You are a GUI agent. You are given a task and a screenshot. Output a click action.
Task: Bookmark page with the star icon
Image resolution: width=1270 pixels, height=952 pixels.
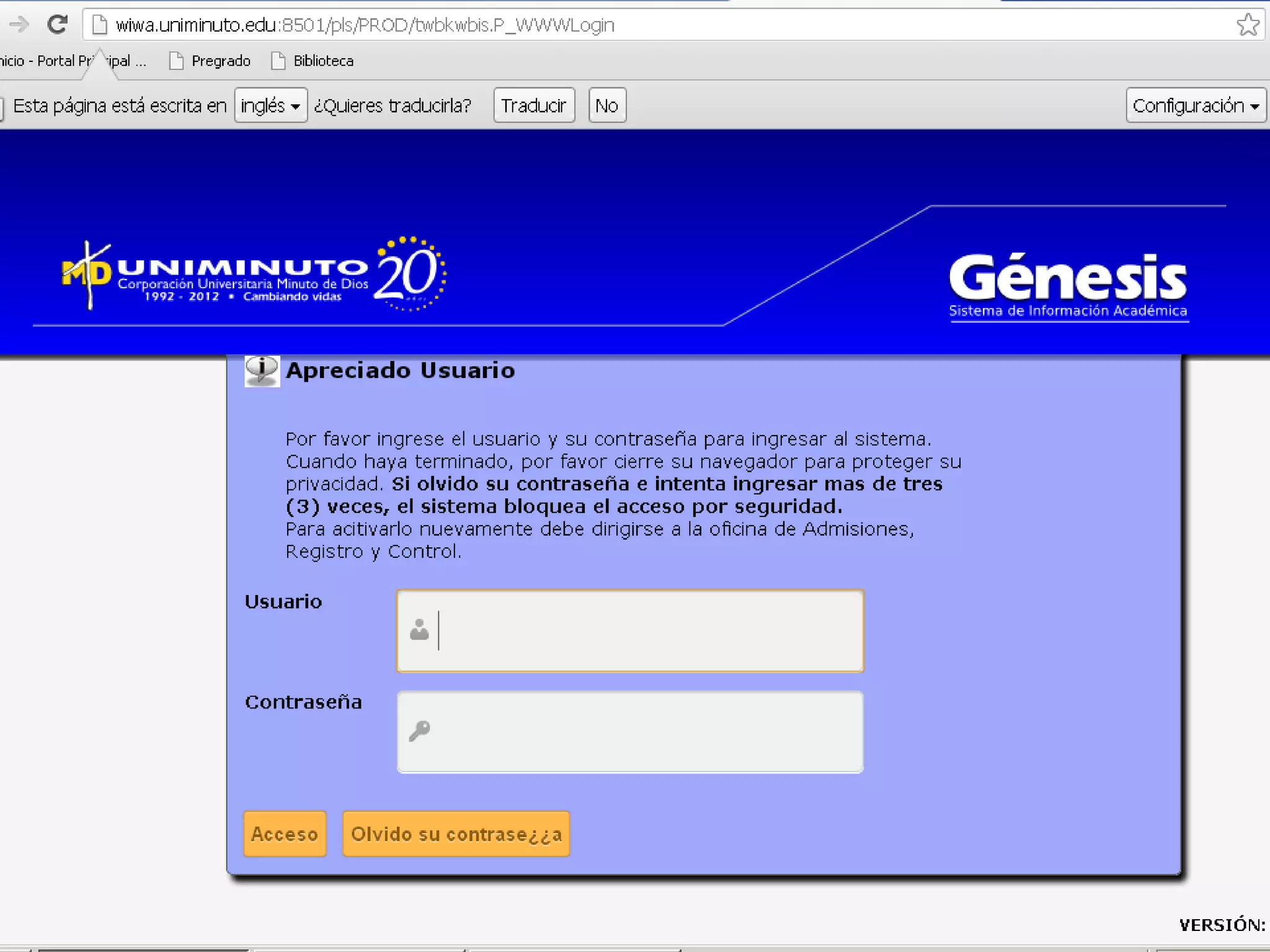pyautogui.click(x=1247, y=25)
